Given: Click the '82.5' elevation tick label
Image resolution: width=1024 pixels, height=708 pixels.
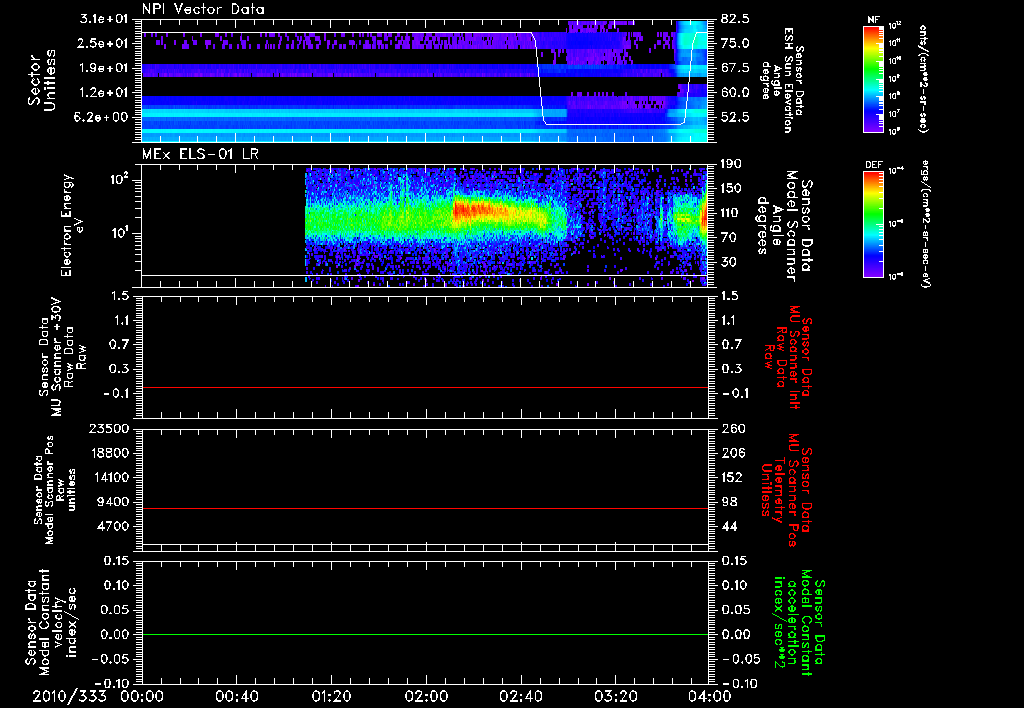Looking at the screenshot, I should 735,18.
